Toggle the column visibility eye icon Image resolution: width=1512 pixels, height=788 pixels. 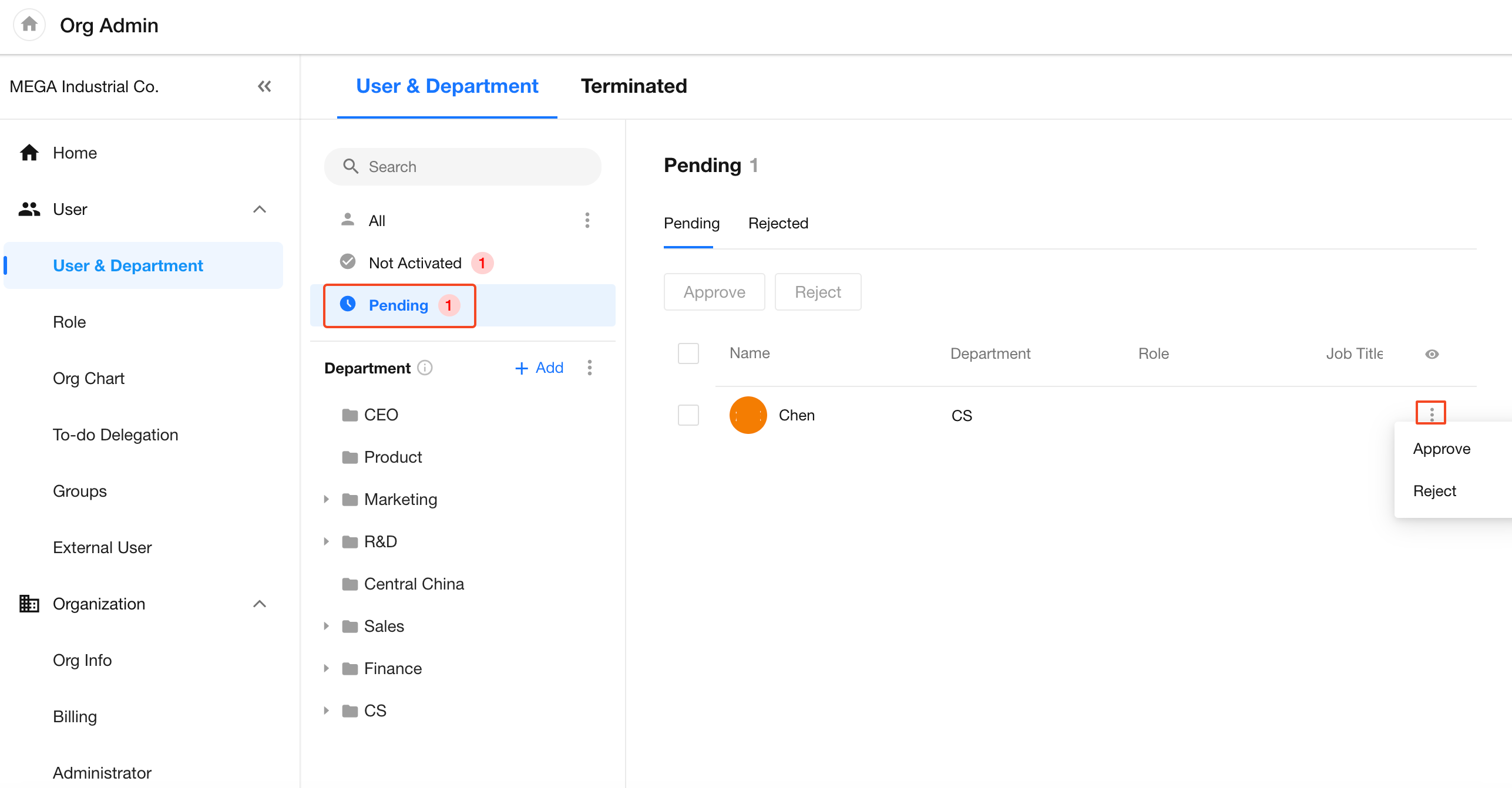(1432, 354)
